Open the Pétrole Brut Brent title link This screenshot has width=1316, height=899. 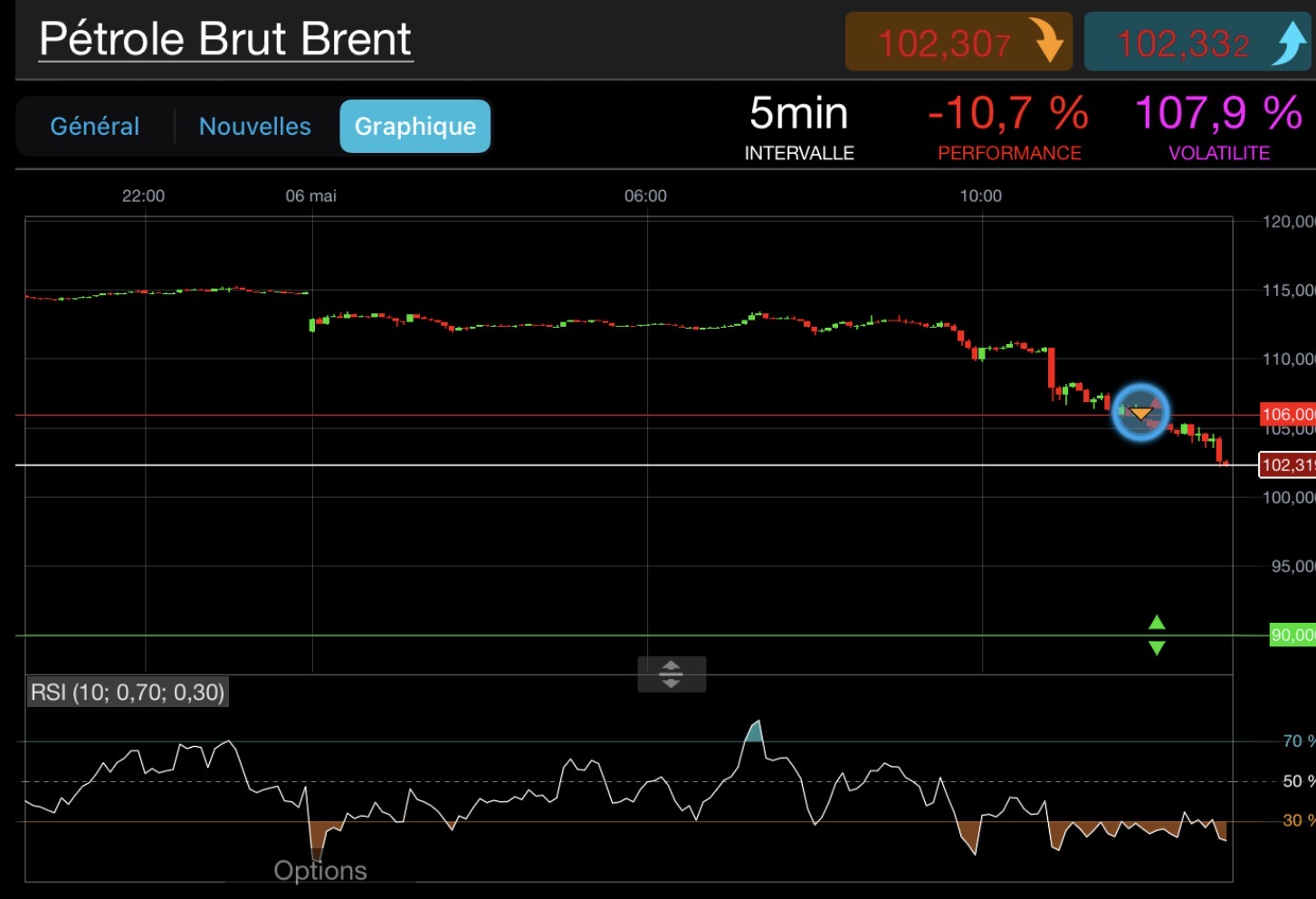225,40
